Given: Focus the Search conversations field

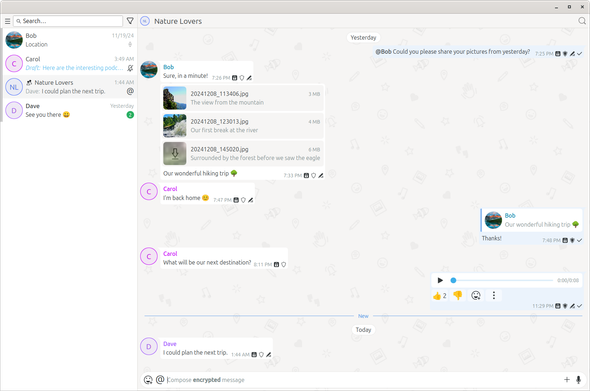Looking at the screenshot, I should pyautogui.click(x=68, y=21).
